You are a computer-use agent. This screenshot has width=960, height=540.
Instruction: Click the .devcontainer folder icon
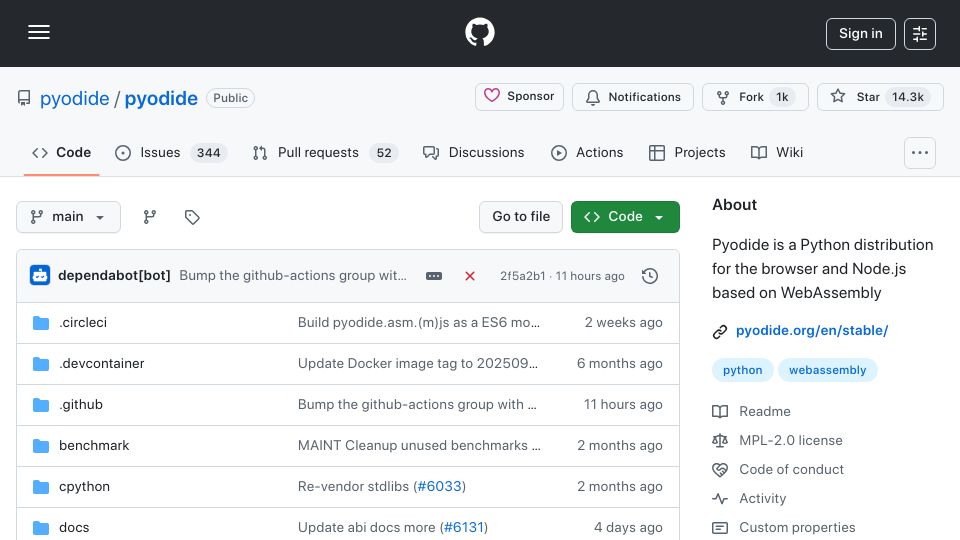[x=41, y=364]
